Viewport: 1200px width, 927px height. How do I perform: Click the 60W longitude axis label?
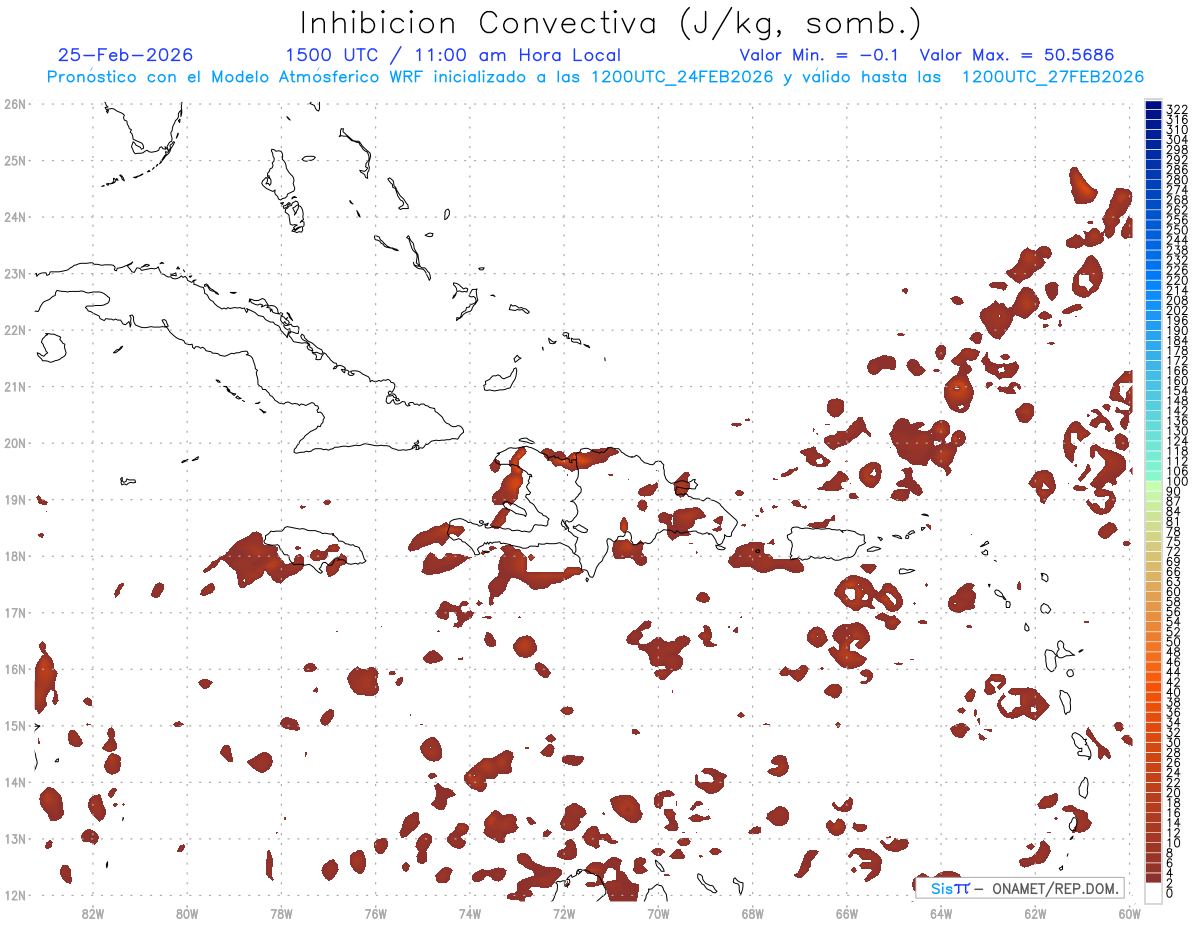tap(1130, 912)
